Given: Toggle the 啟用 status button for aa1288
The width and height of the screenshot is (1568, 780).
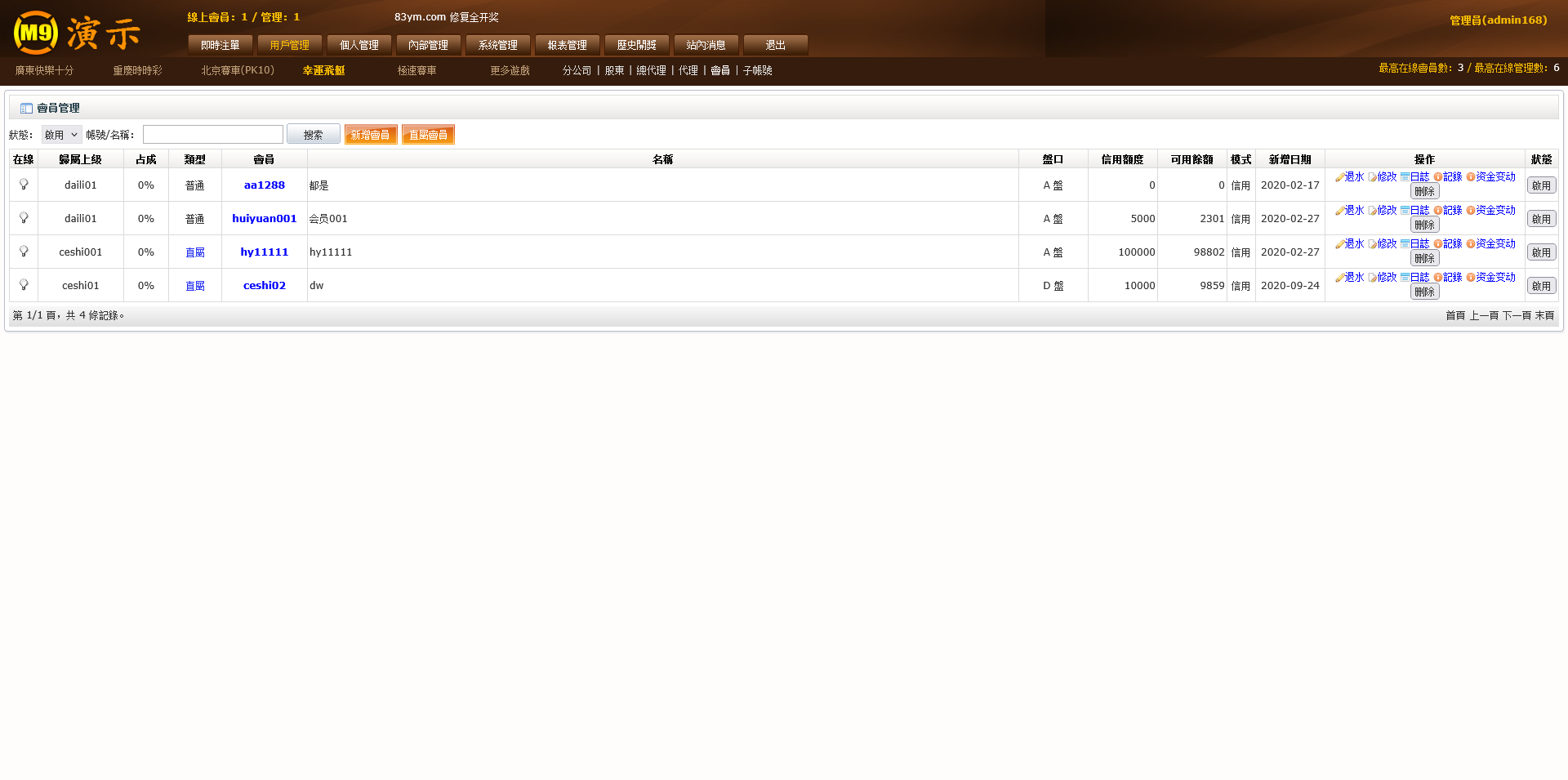Looking at the screenshot, I should pyautogui.click(x=1541, y=185).
